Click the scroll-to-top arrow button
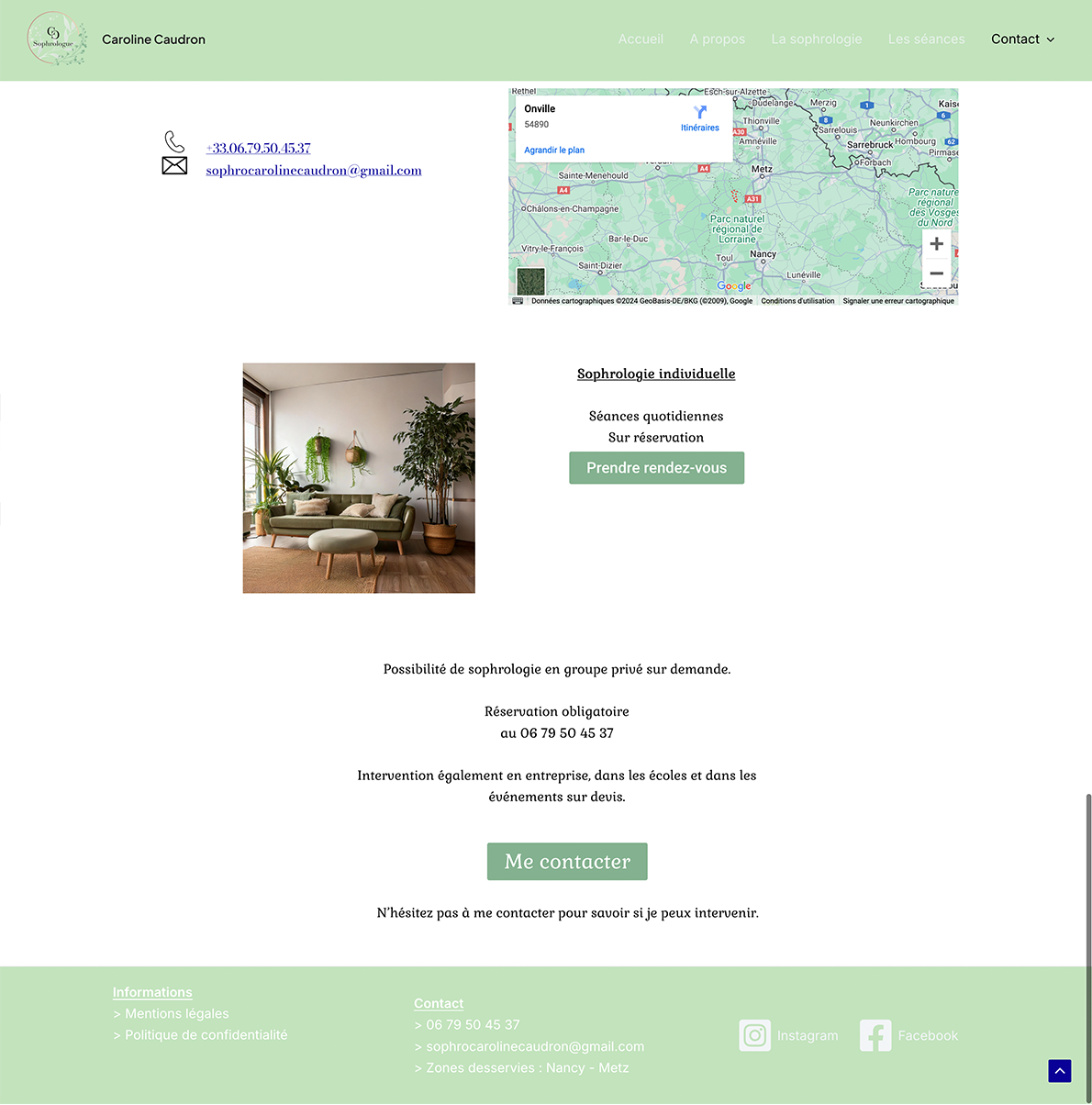Viewport: 1092px width, 1105px height. pyautogui.click(x=1060, y=1070)
